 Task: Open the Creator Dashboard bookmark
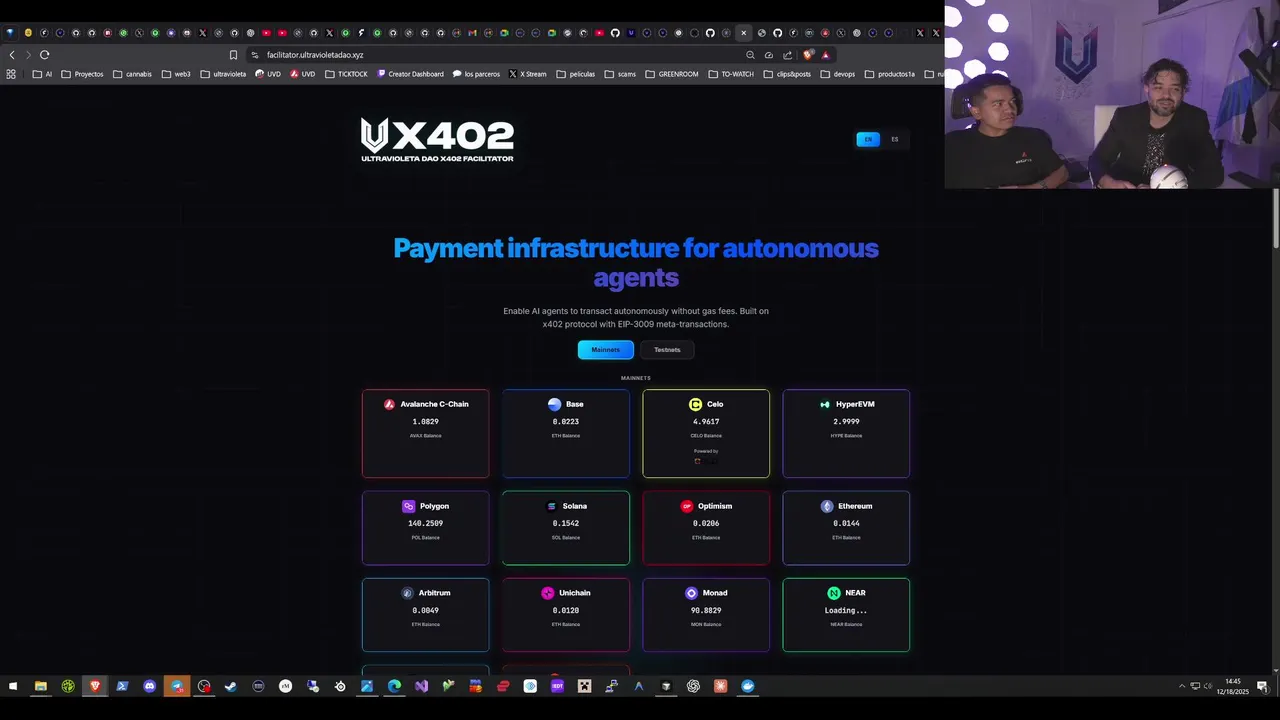[x=410, y=74]
